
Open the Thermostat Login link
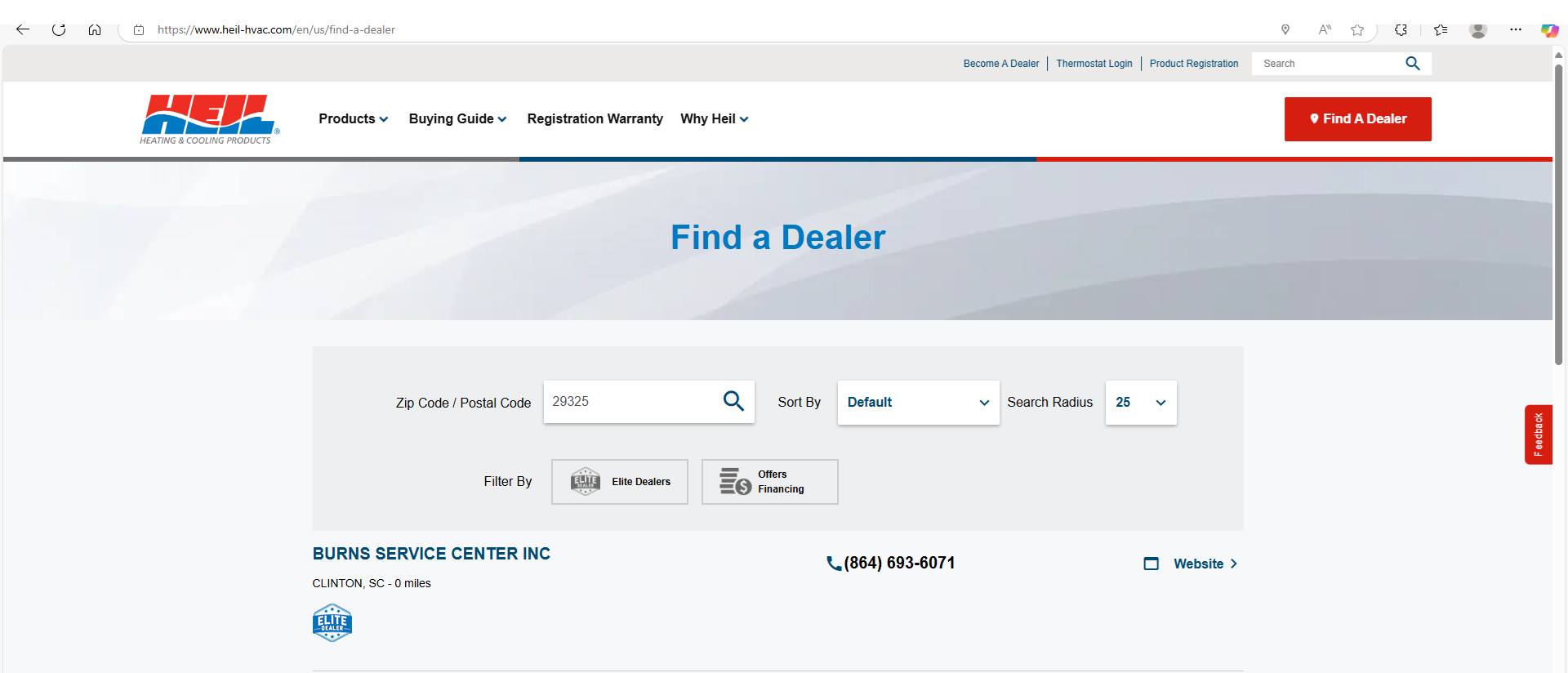tap(1094, 64)
